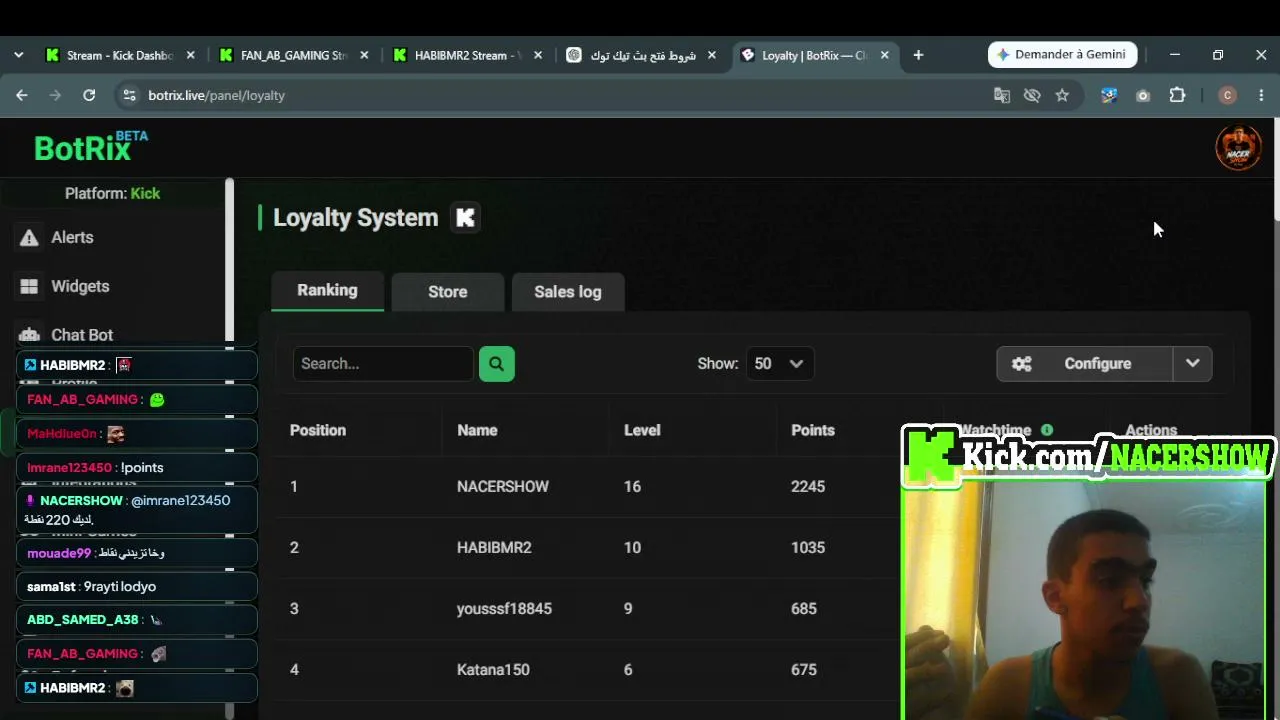Open Chat Bot in the sidebar
The height and width of the screenshot is (720, 1280).
[x=82, y=335]
